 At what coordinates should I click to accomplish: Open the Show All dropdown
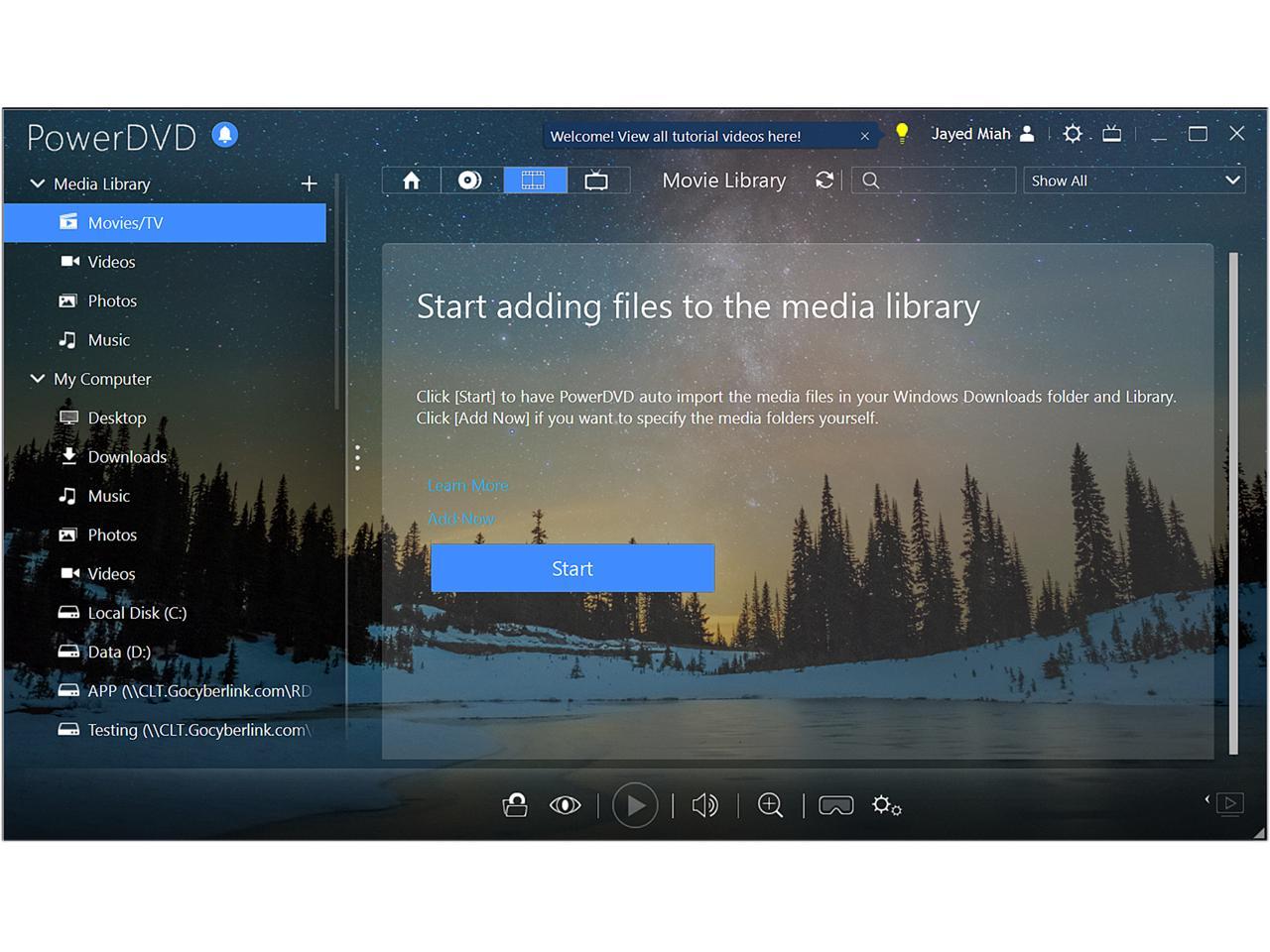1134,180
